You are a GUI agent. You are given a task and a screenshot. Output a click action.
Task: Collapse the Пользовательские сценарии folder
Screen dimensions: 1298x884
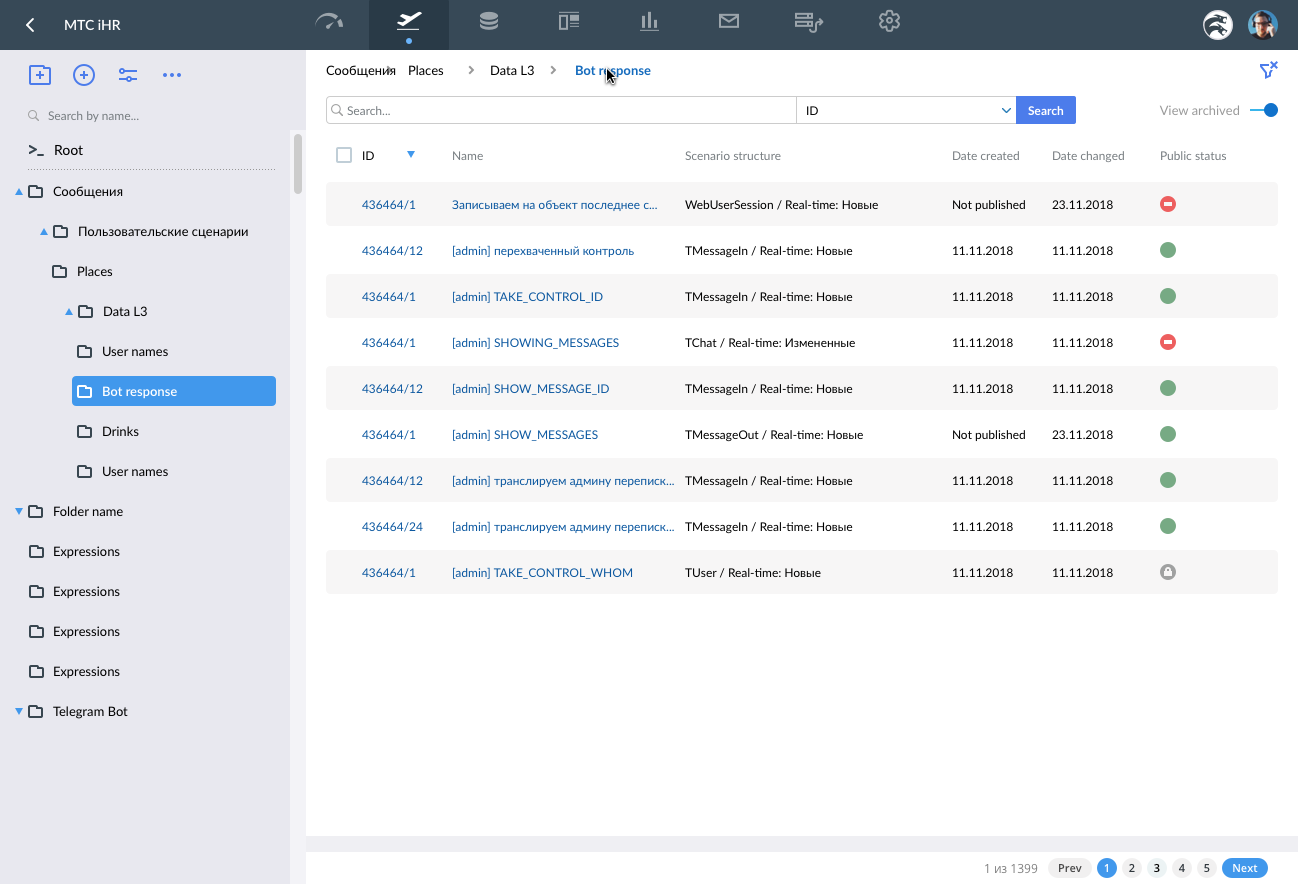click(x=44, y=231)
